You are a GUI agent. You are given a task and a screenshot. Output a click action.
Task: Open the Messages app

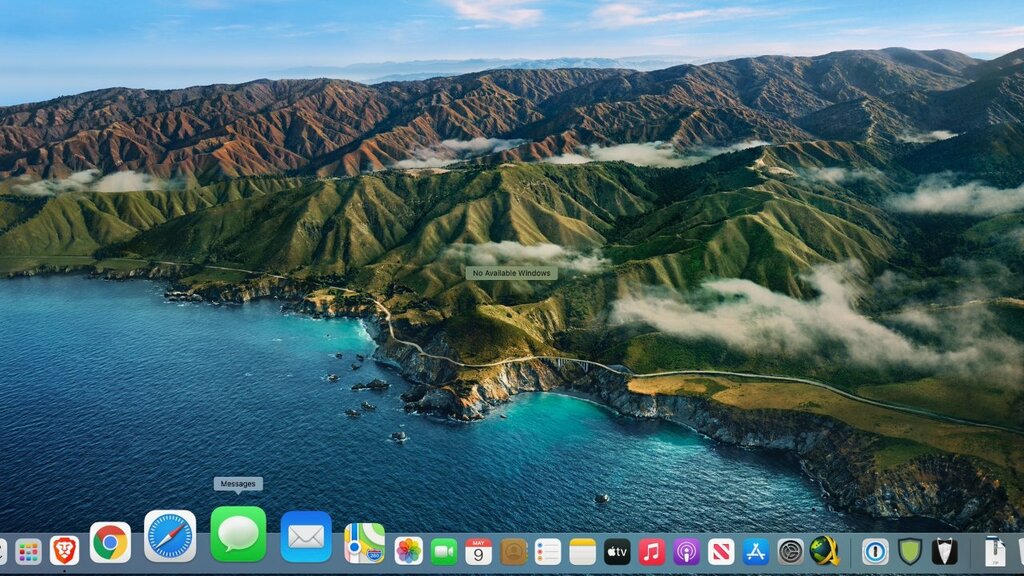238,534
